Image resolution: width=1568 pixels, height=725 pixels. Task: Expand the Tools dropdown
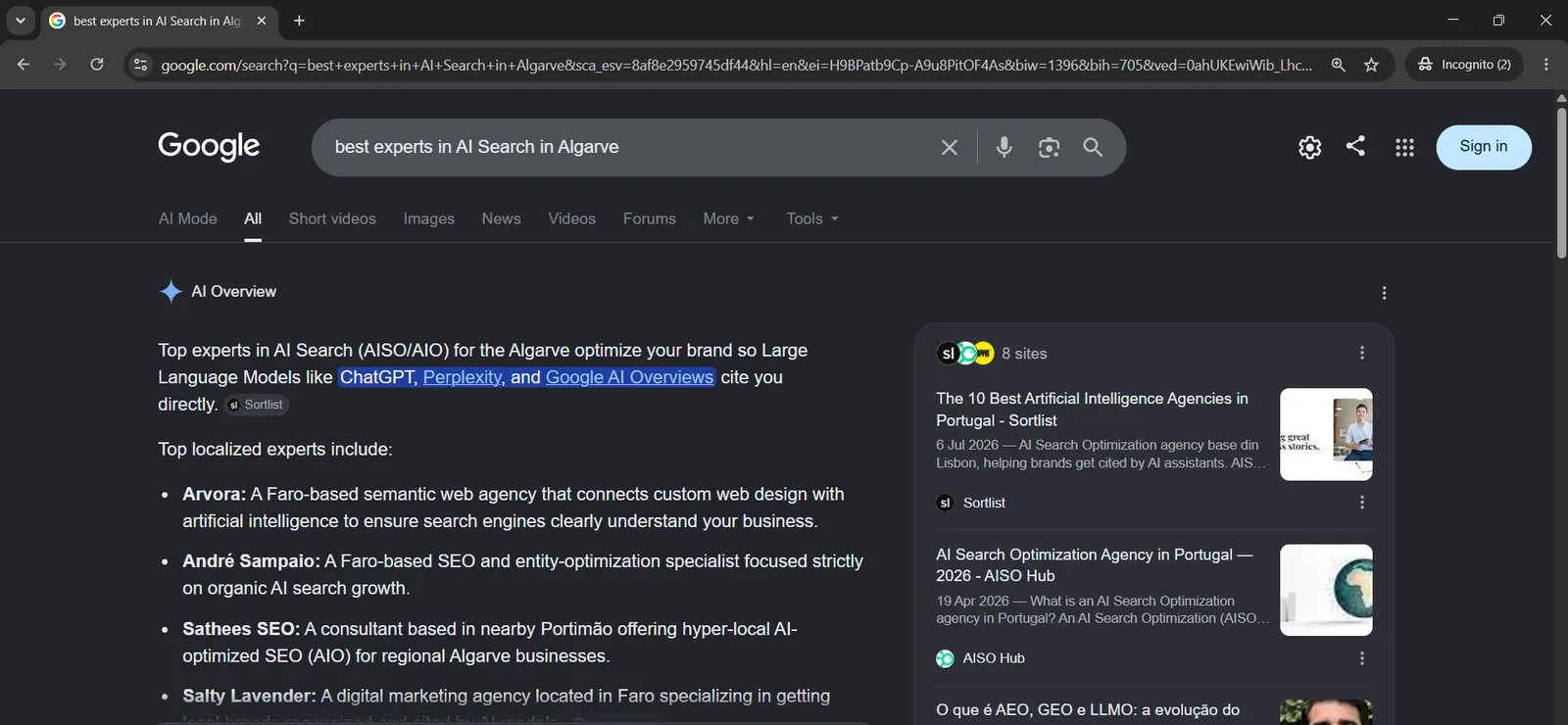812,218
